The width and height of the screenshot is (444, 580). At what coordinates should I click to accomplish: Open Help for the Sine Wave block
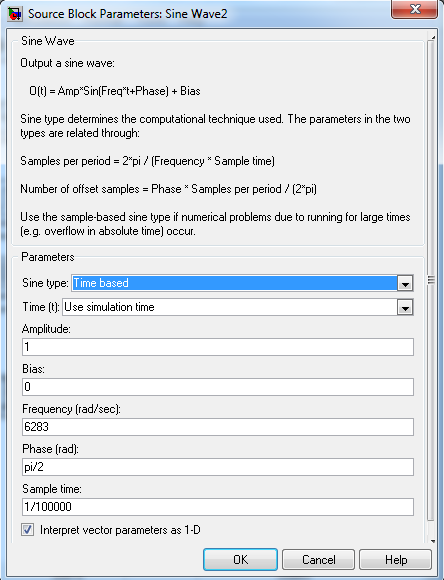[x=396, y=559]
